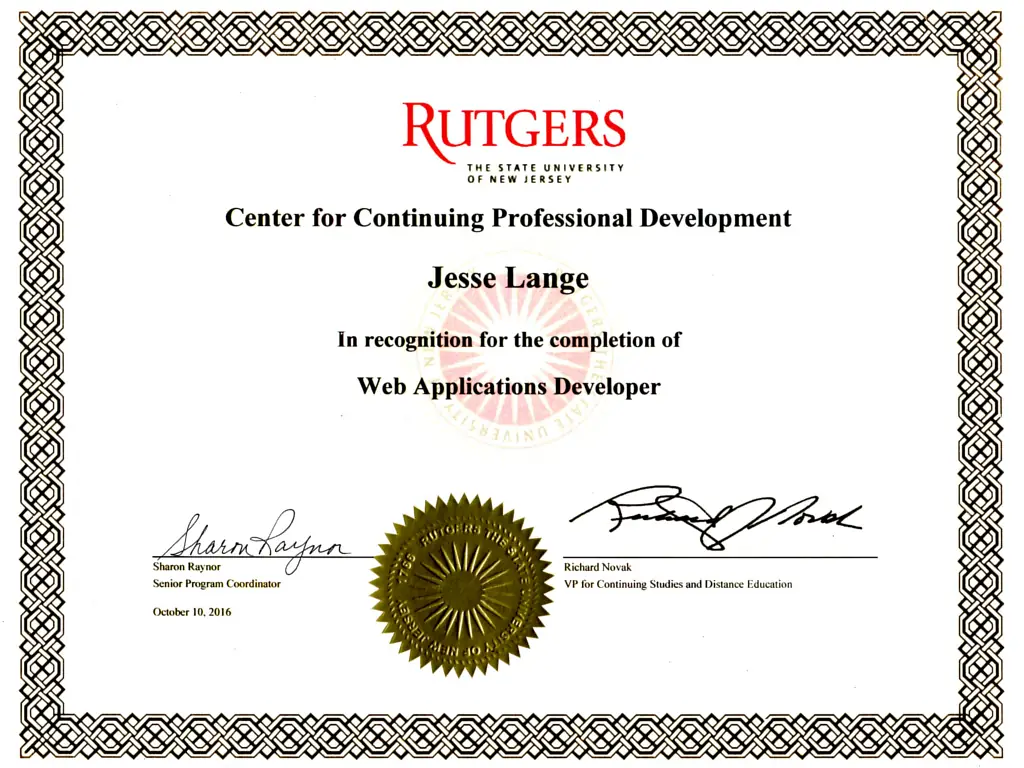Click Richard Novak's handwritten signature

click(x=715, y=517)
